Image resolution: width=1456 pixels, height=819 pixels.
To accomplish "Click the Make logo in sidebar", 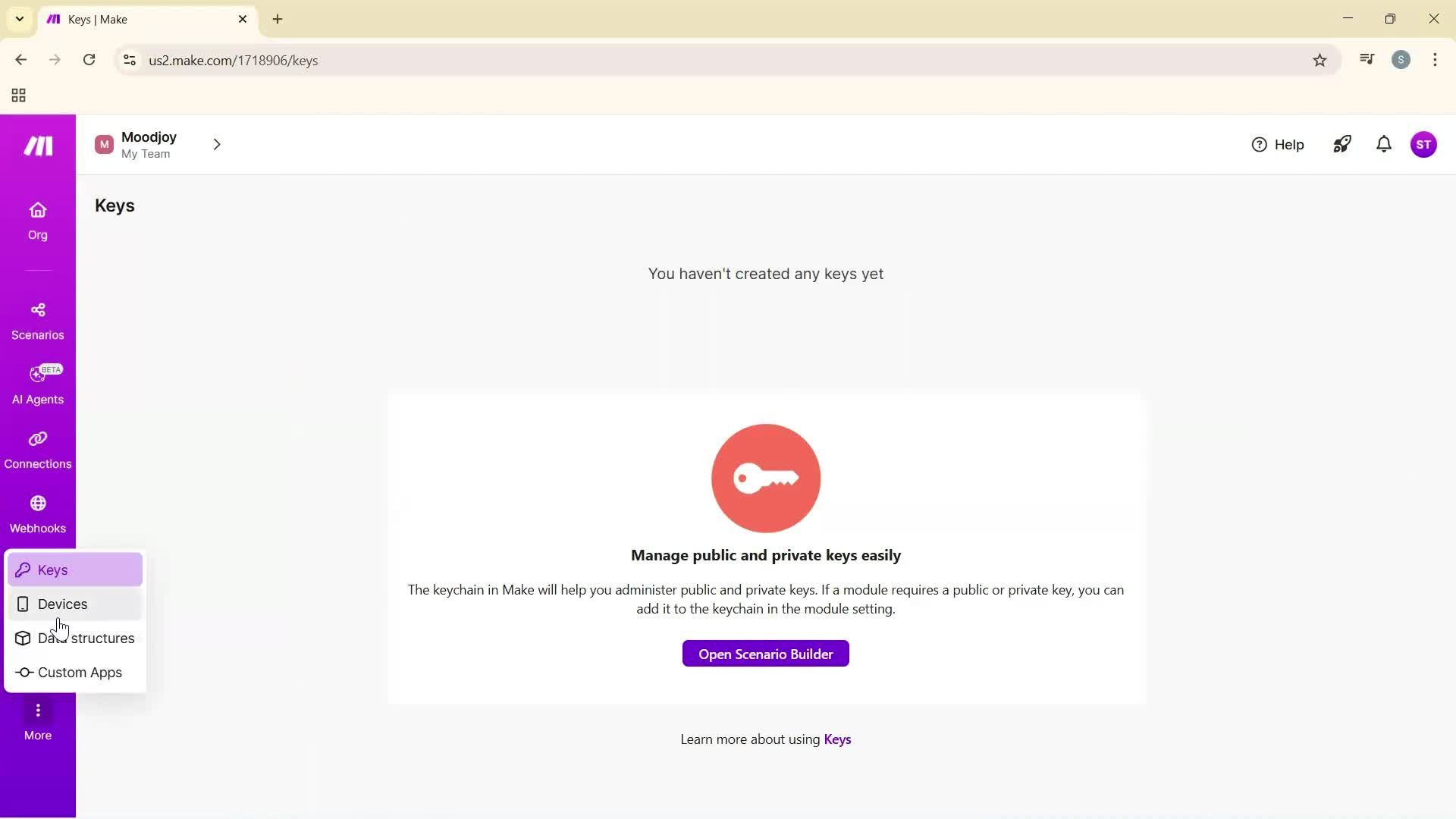I will pos(37,145).
